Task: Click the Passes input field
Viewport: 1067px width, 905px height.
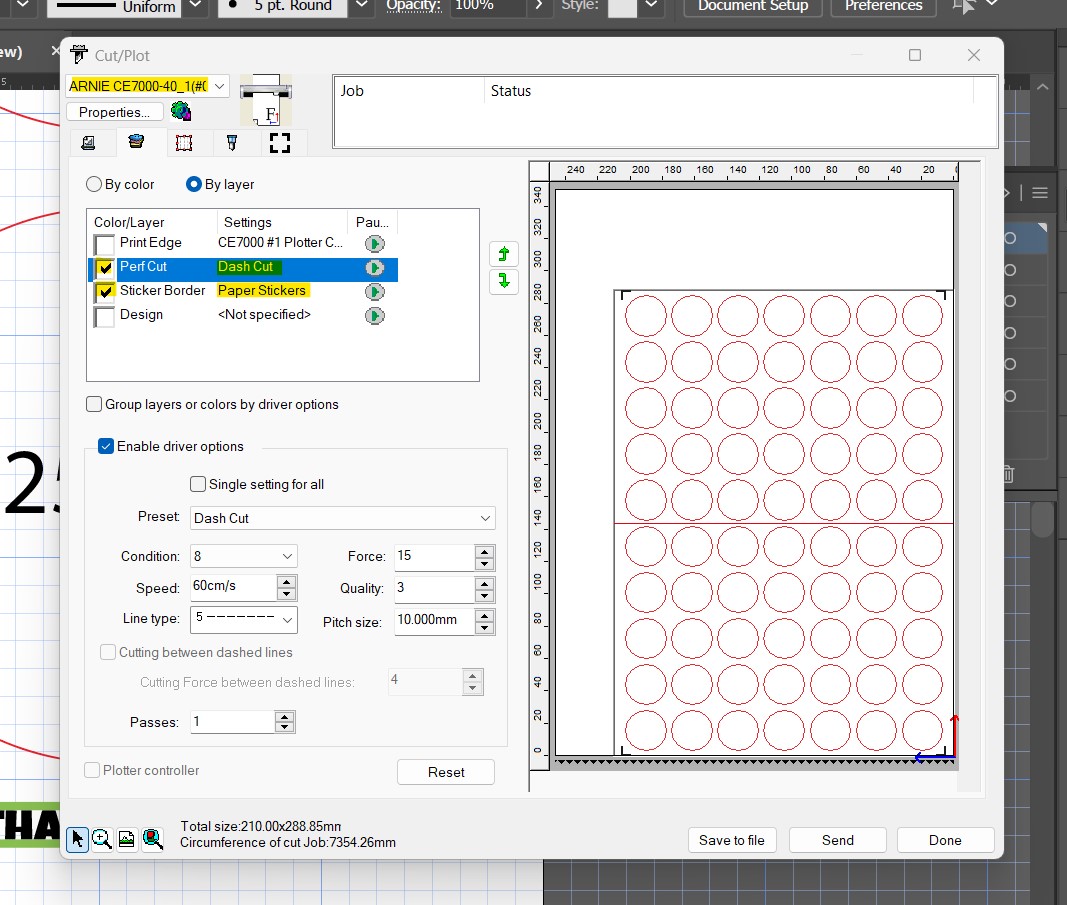Action: (x=233, y=722)
